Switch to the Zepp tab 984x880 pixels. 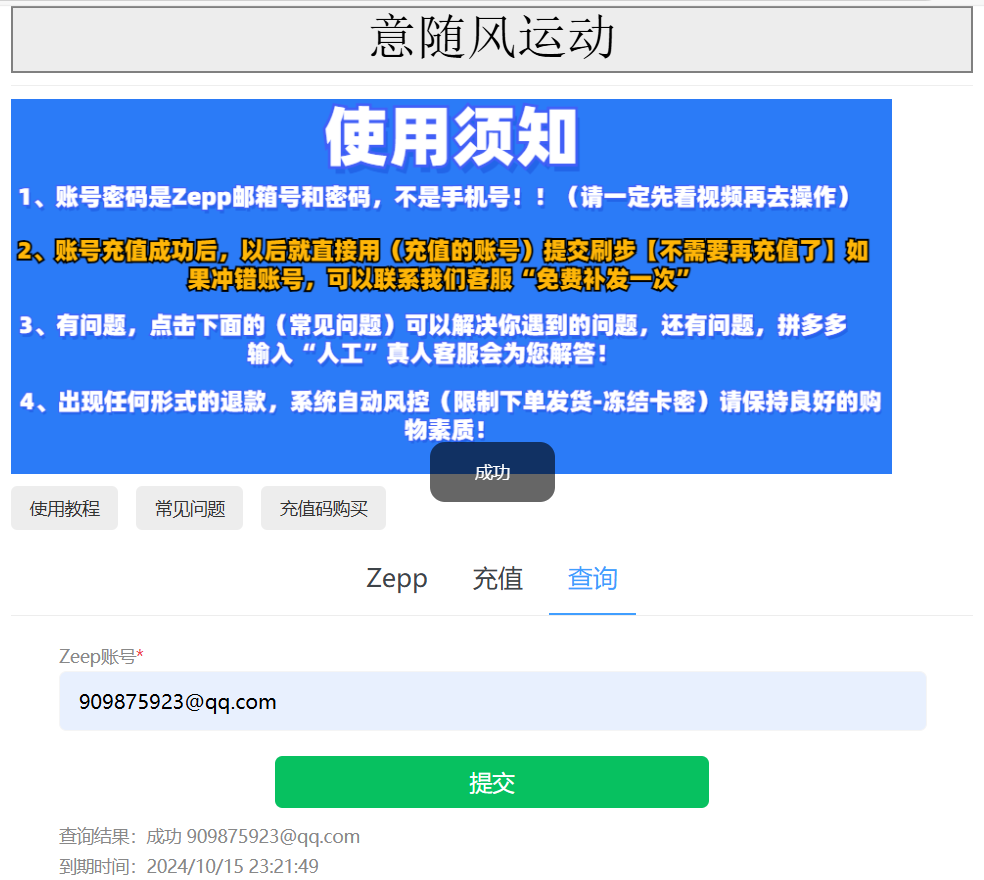397,578
